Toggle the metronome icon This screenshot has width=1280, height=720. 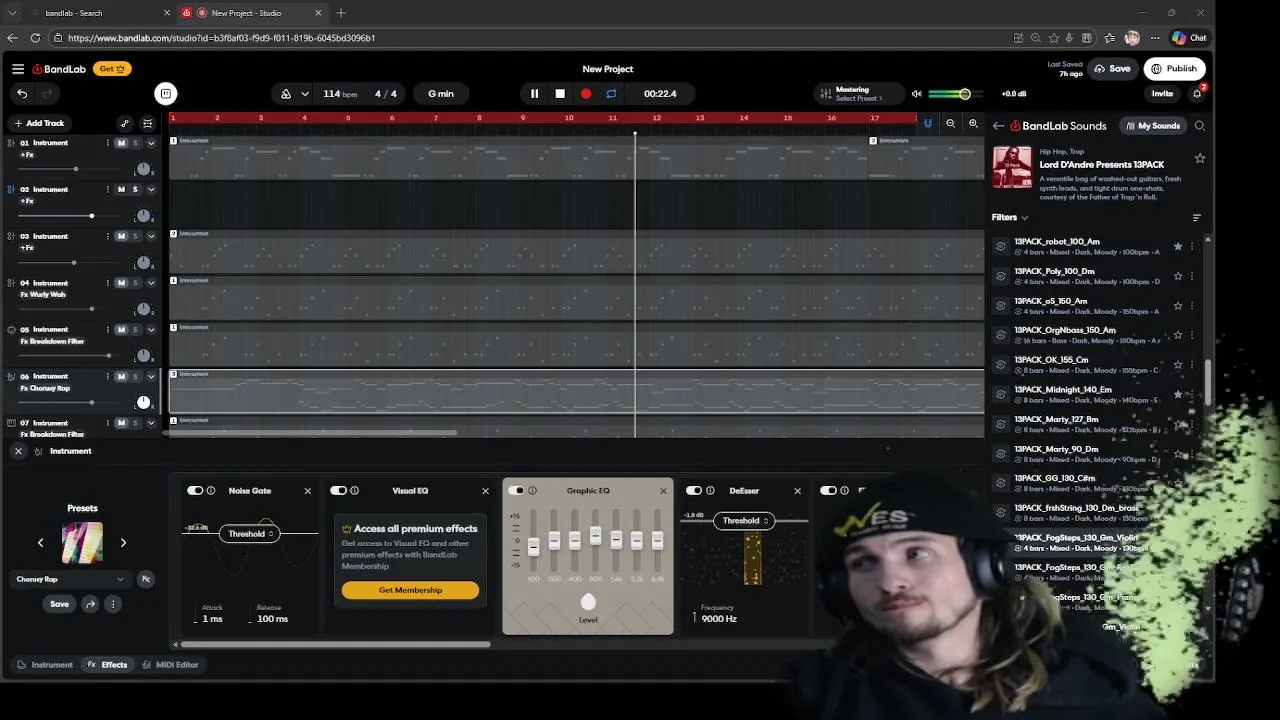pos(286,94)
